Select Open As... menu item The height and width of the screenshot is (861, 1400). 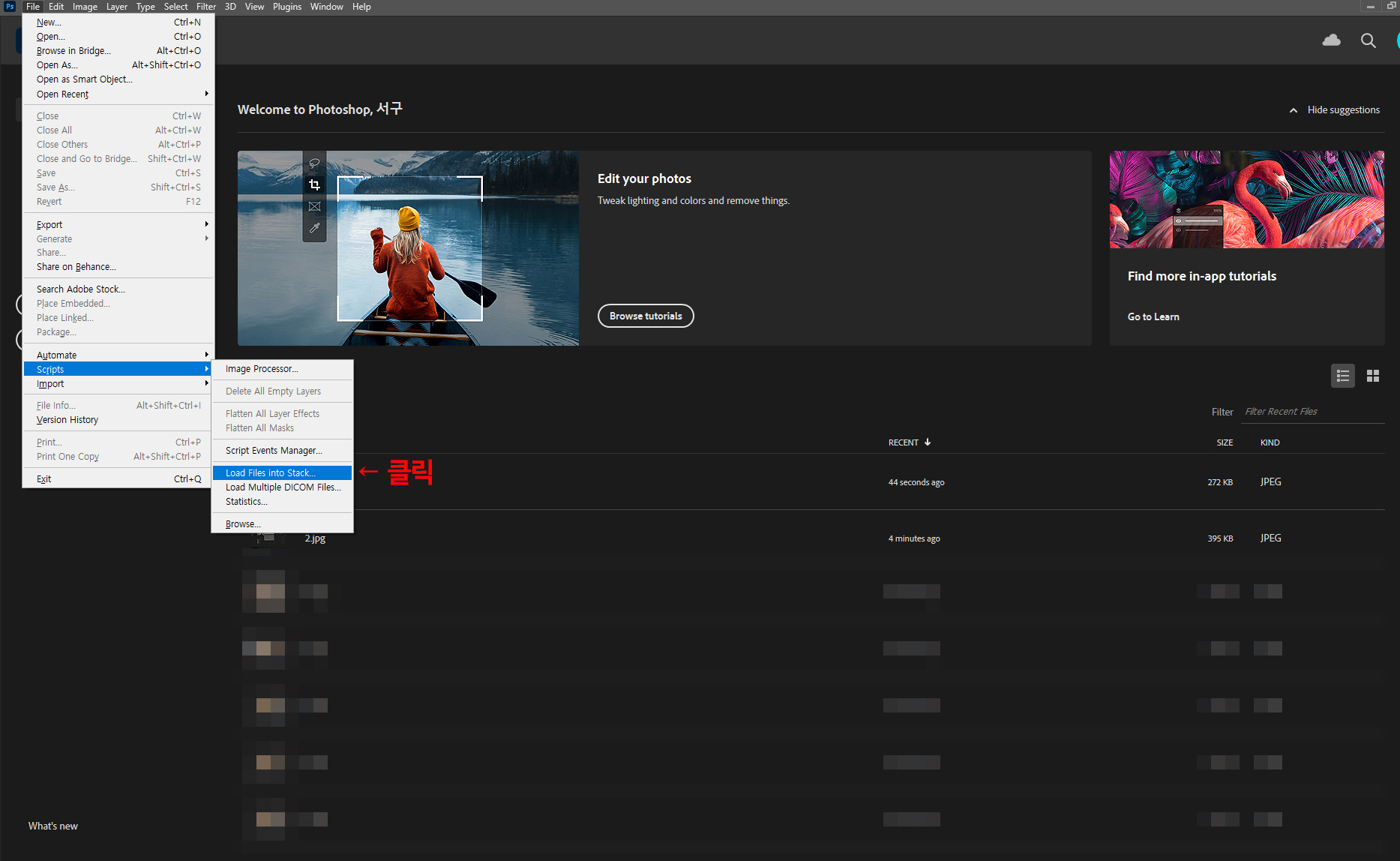click(118, 65)
